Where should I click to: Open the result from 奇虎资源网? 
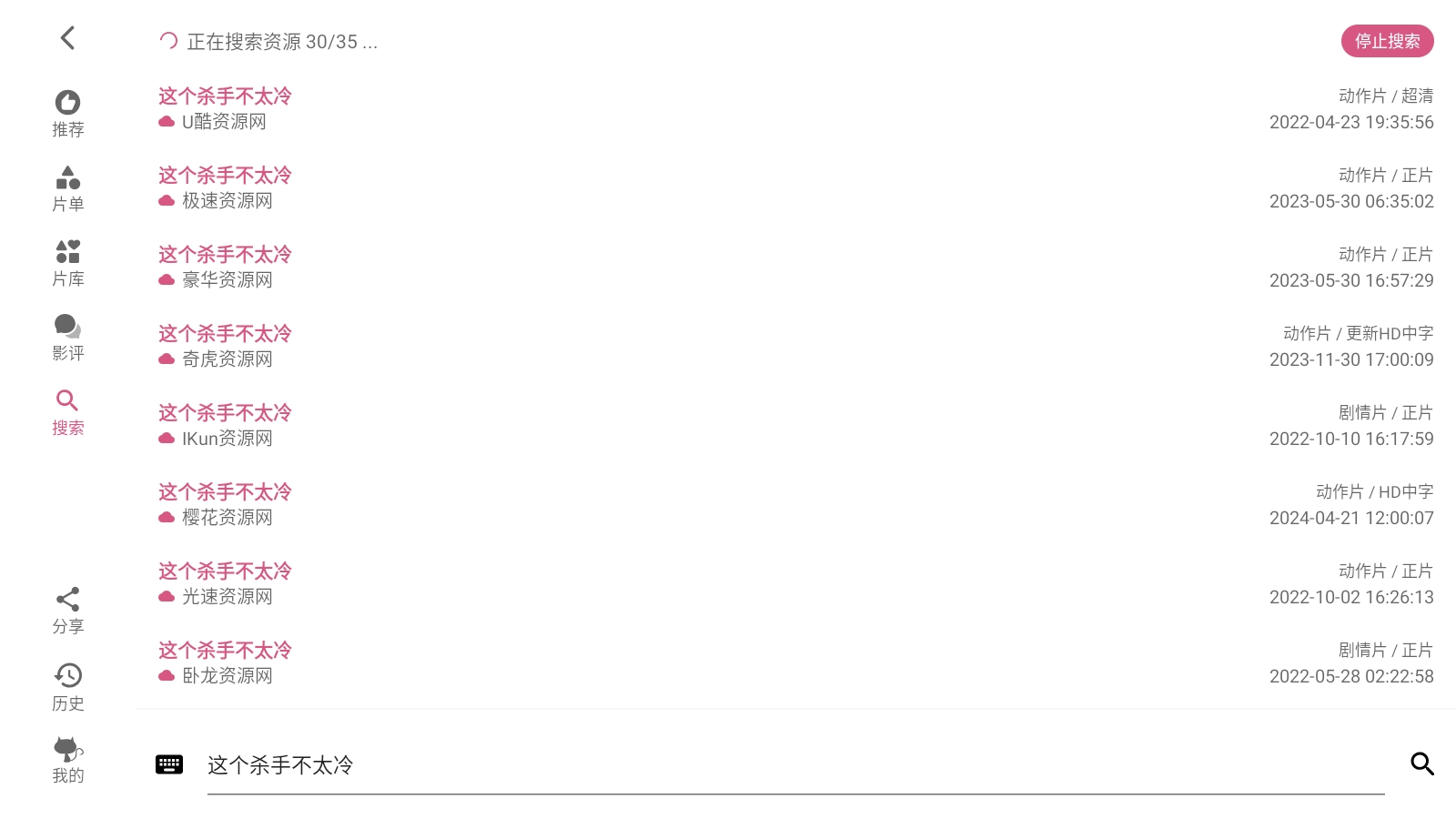[x=796, y=346]
